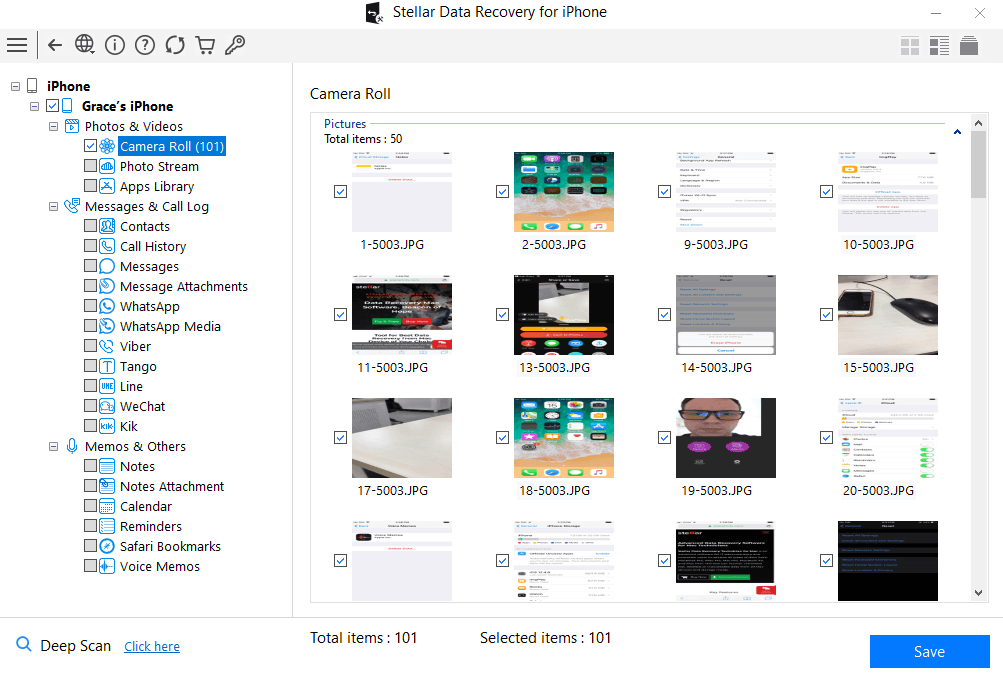This screenshot has width=1003, height=683.
Task: Uncheck the Camera Roll checkbox
Action: click(90, 146)
